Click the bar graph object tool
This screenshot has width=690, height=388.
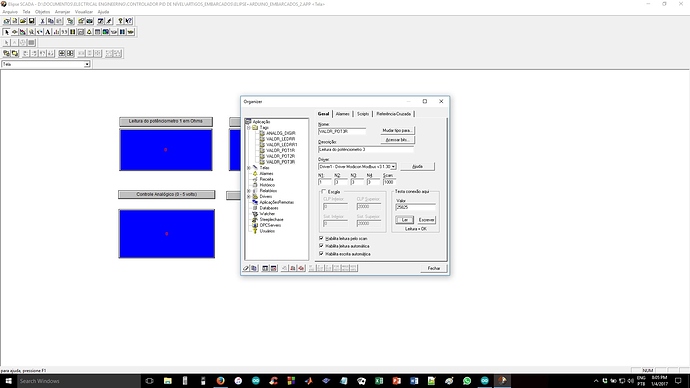[x=56, y=32]
